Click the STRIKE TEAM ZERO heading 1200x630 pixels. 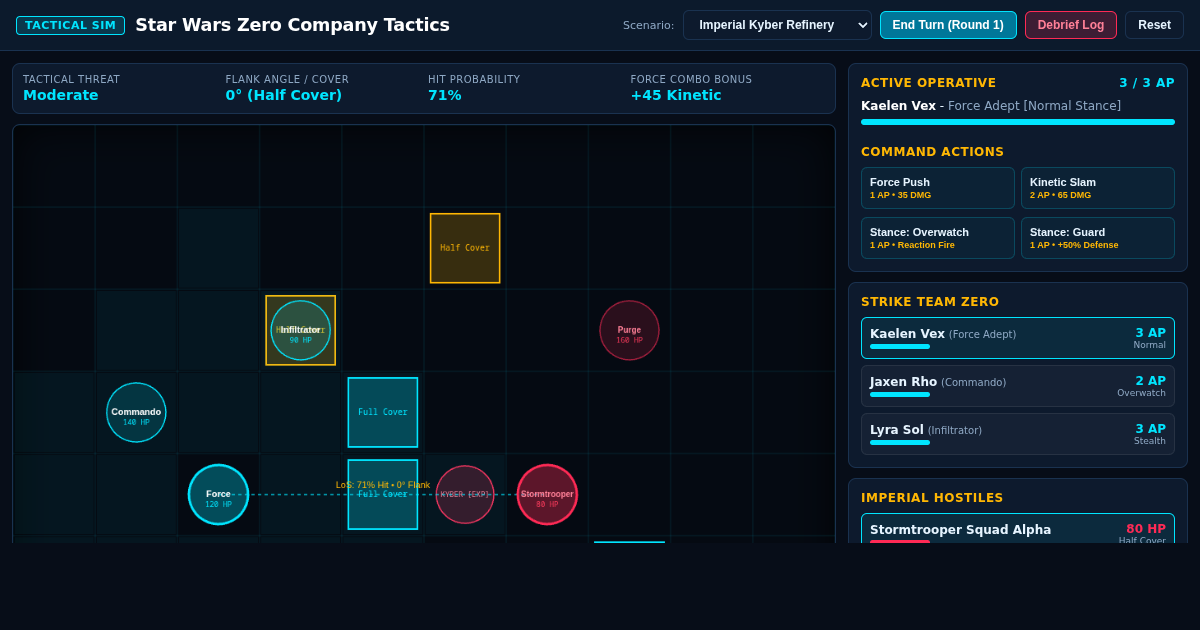[930, 302]
